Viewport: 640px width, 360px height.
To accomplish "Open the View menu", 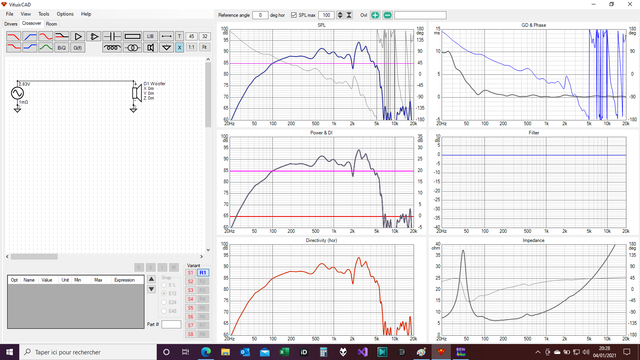I will [x=26, y=14].
